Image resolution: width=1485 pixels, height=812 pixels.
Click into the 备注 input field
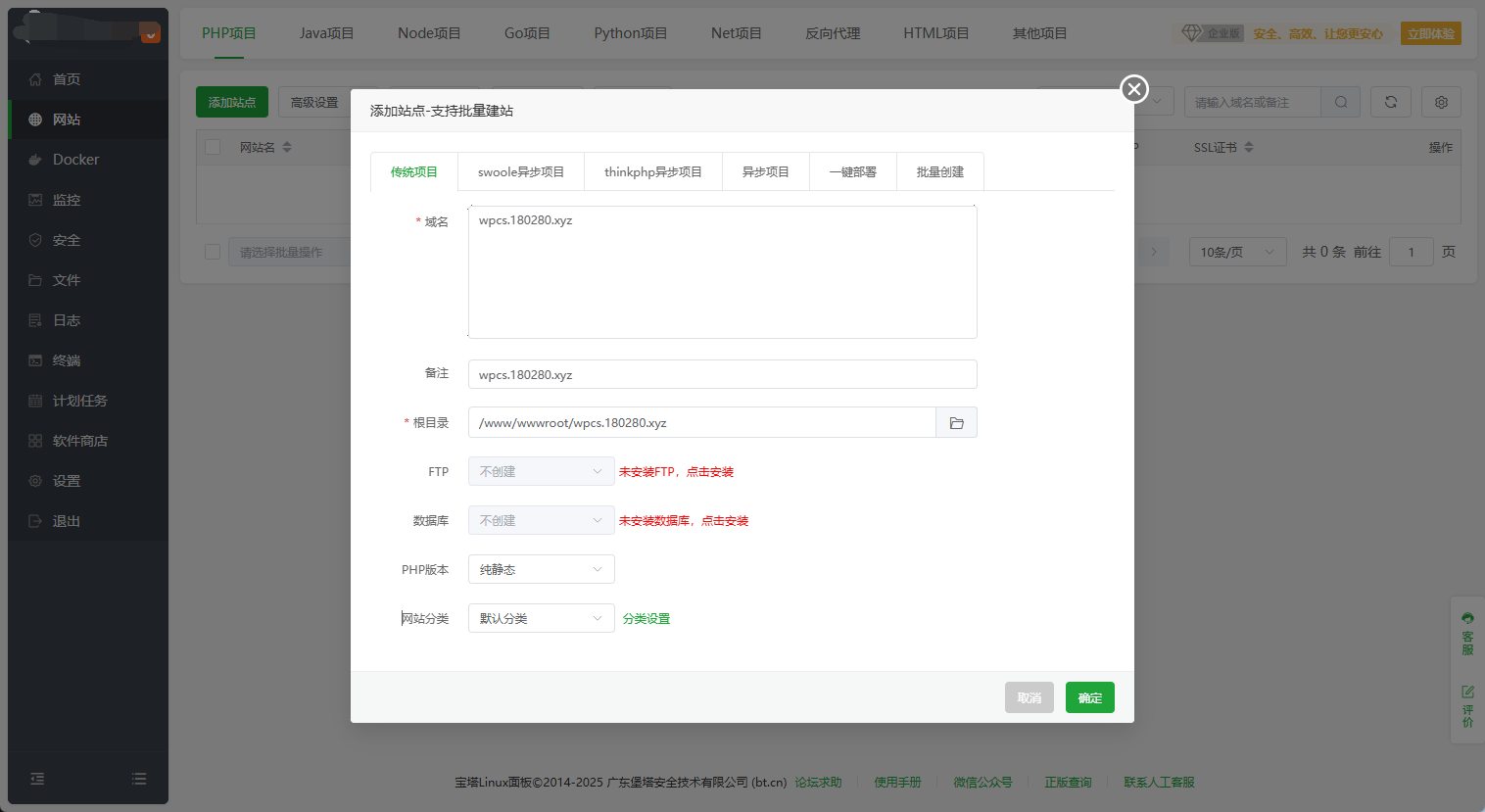722,374
